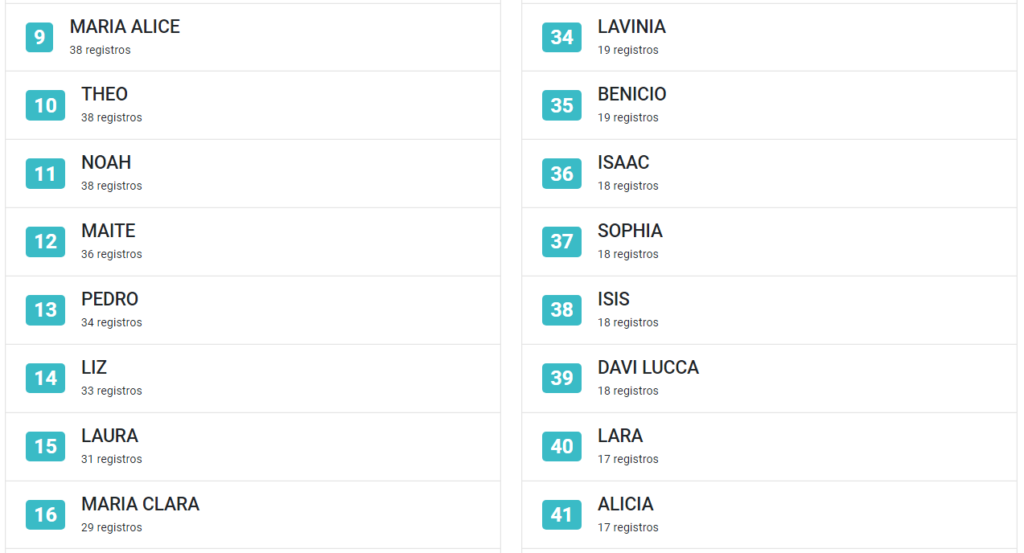The width and height of the screenshot is (1024, 553).
Task: Open the PEDRO entry
Action: 110,299
